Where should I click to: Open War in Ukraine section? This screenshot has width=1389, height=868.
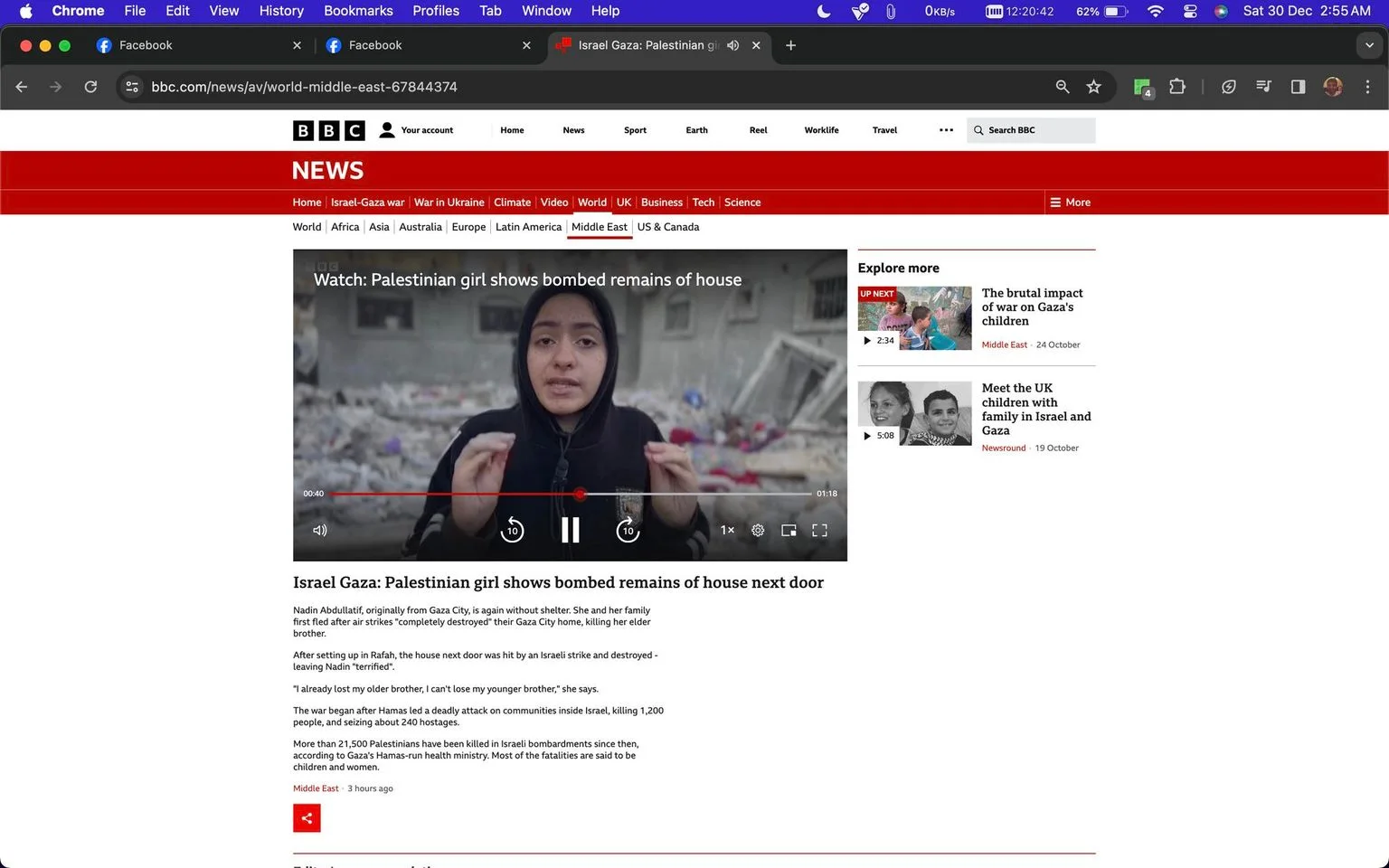pos(449,203)
